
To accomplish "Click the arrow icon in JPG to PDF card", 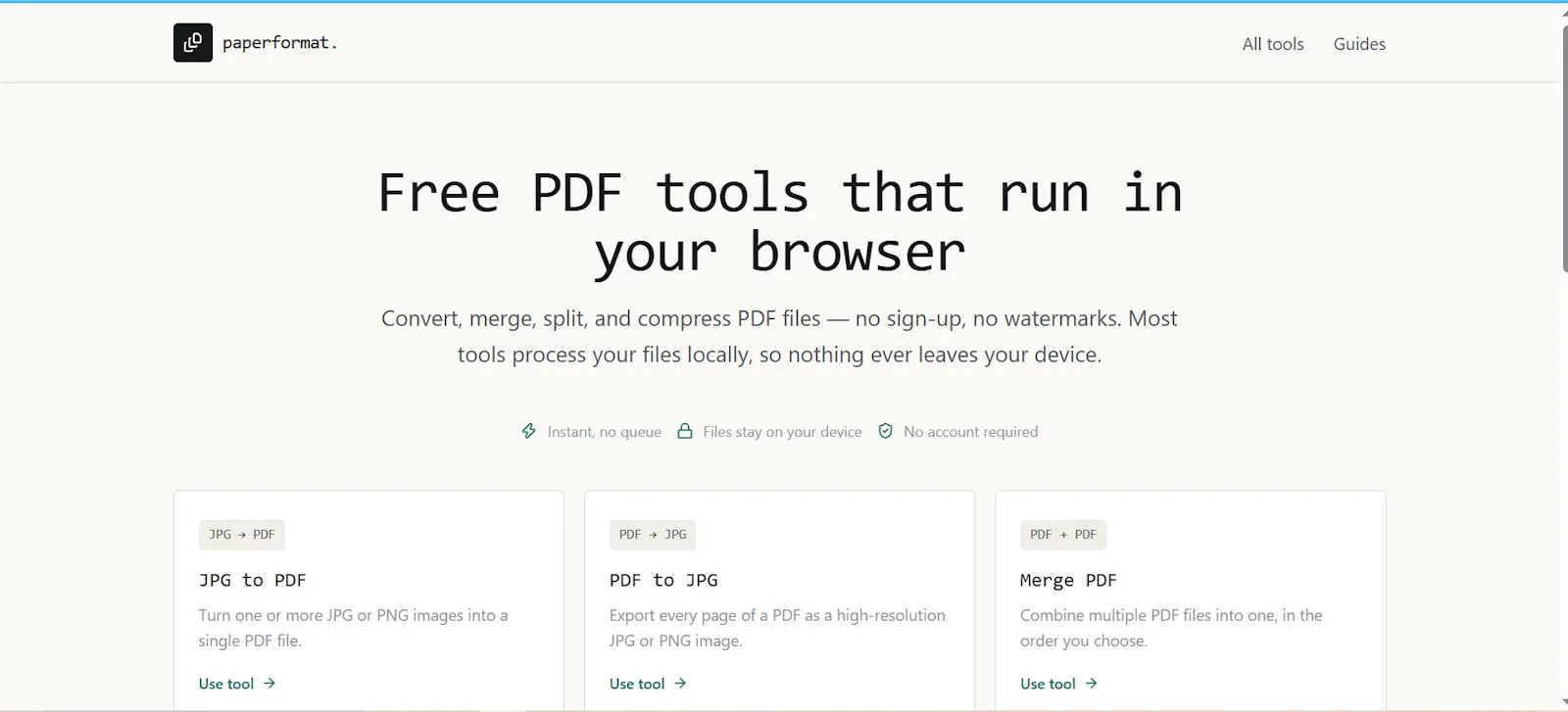I will tap(269, 684).
